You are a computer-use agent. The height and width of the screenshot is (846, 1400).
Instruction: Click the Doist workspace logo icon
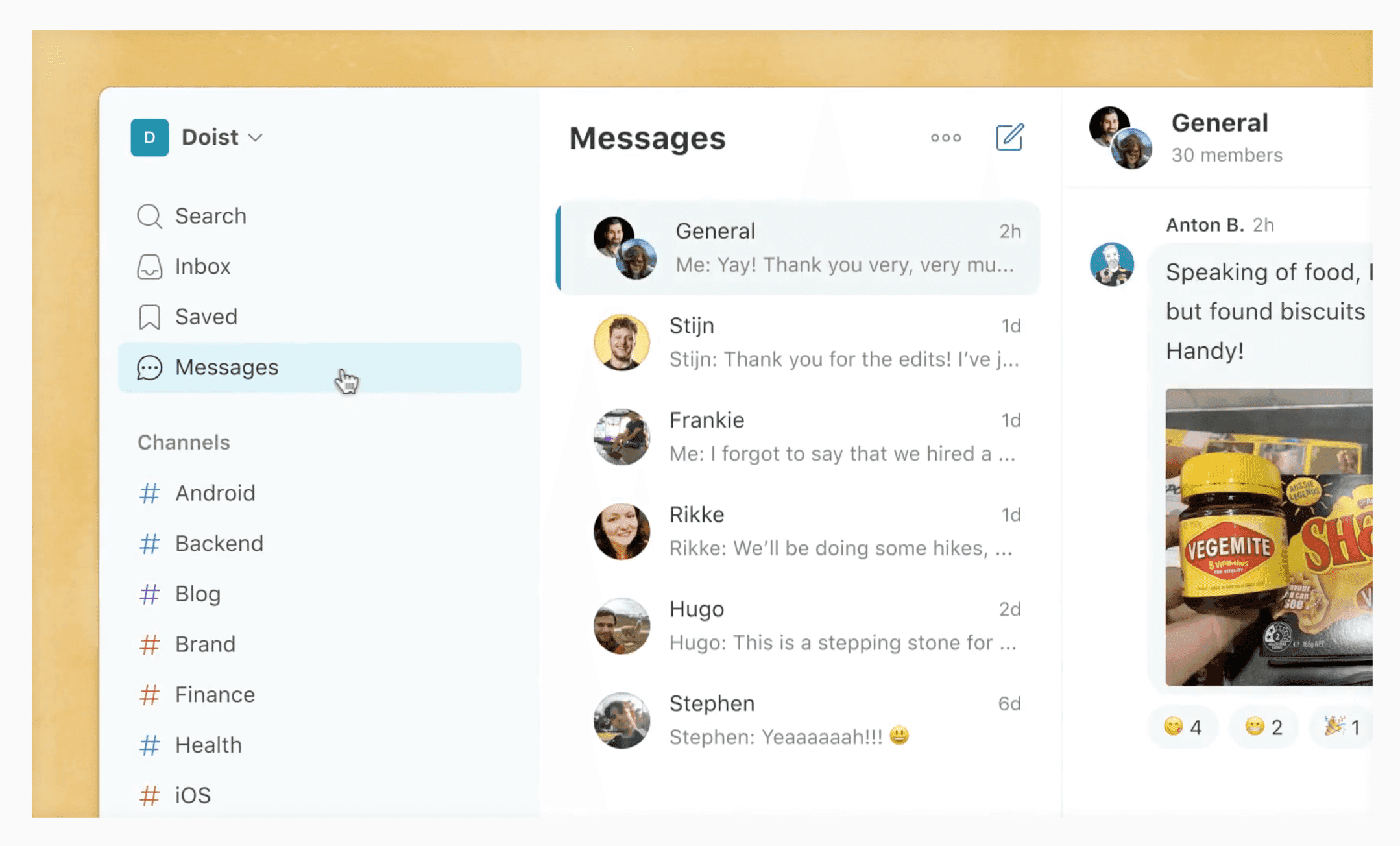point(149,138)
